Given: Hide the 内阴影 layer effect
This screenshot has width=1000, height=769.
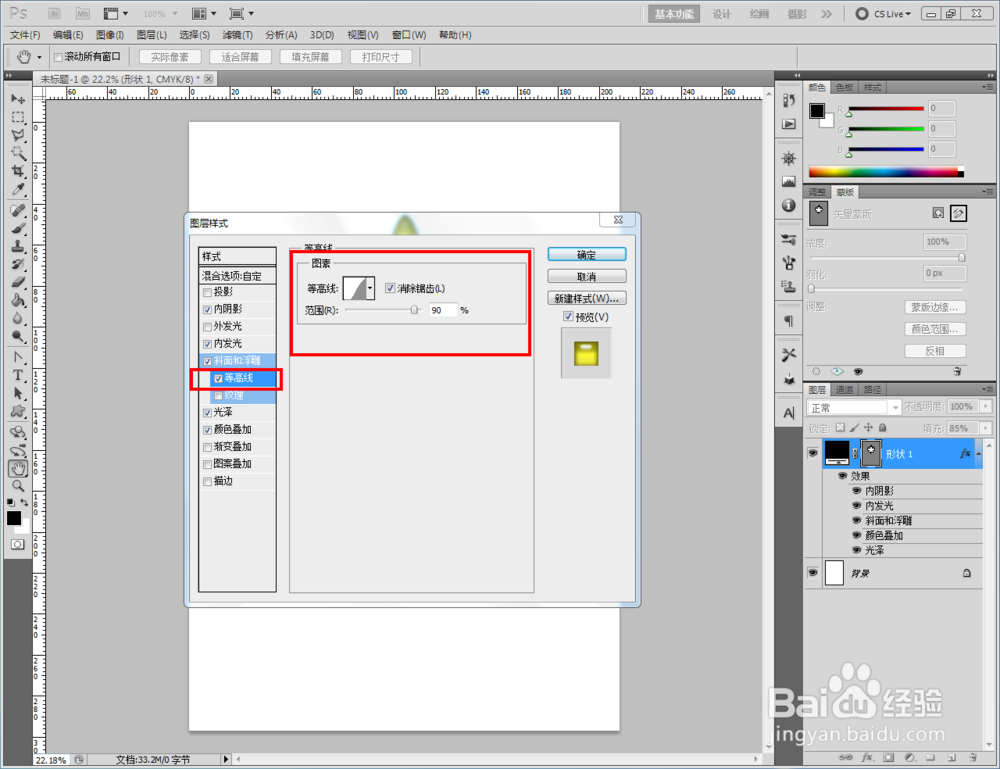Looking at the screenshot, I should [x=857, y=490].
